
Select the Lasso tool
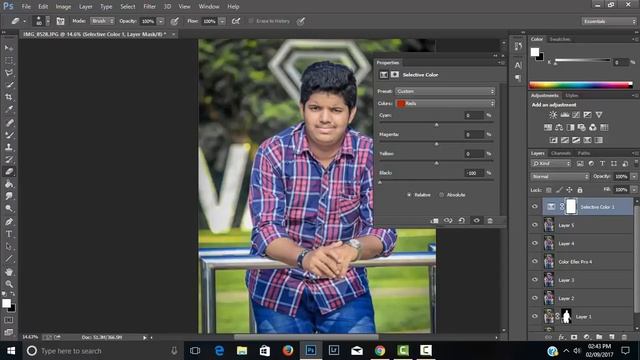click(x=9, y=73)
